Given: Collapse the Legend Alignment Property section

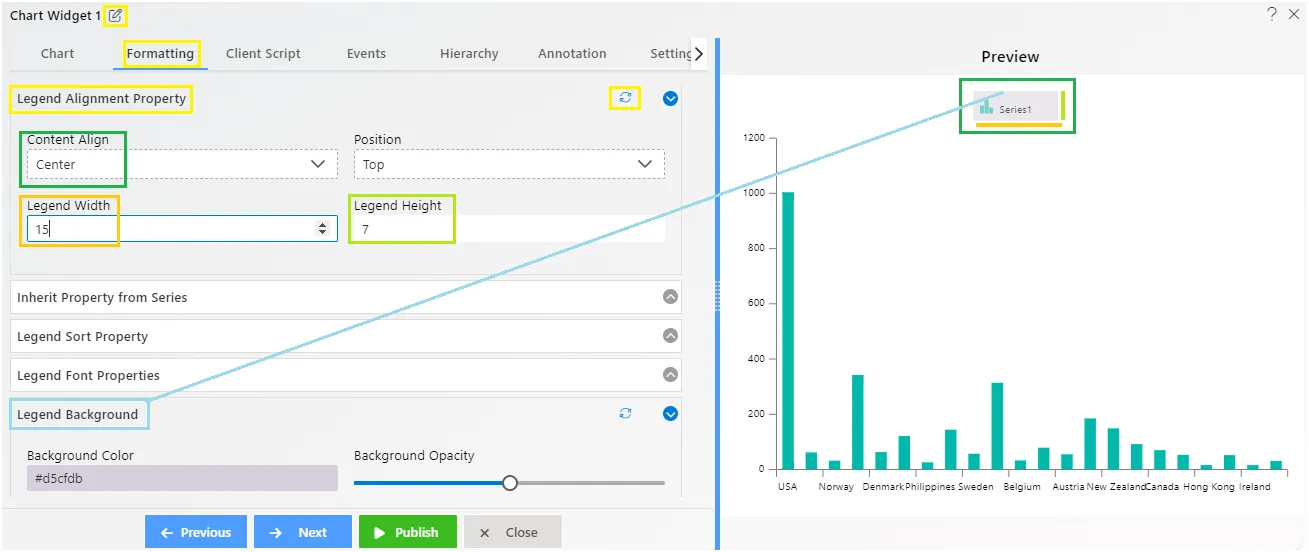Looking at the screenshot, I should pyautogui.click(x=671, y=98).
